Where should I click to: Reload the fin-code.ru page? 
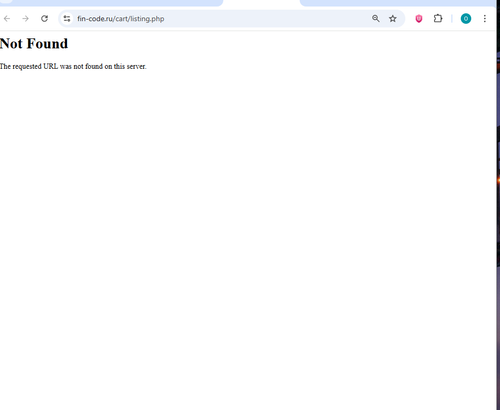click(44, 19)
